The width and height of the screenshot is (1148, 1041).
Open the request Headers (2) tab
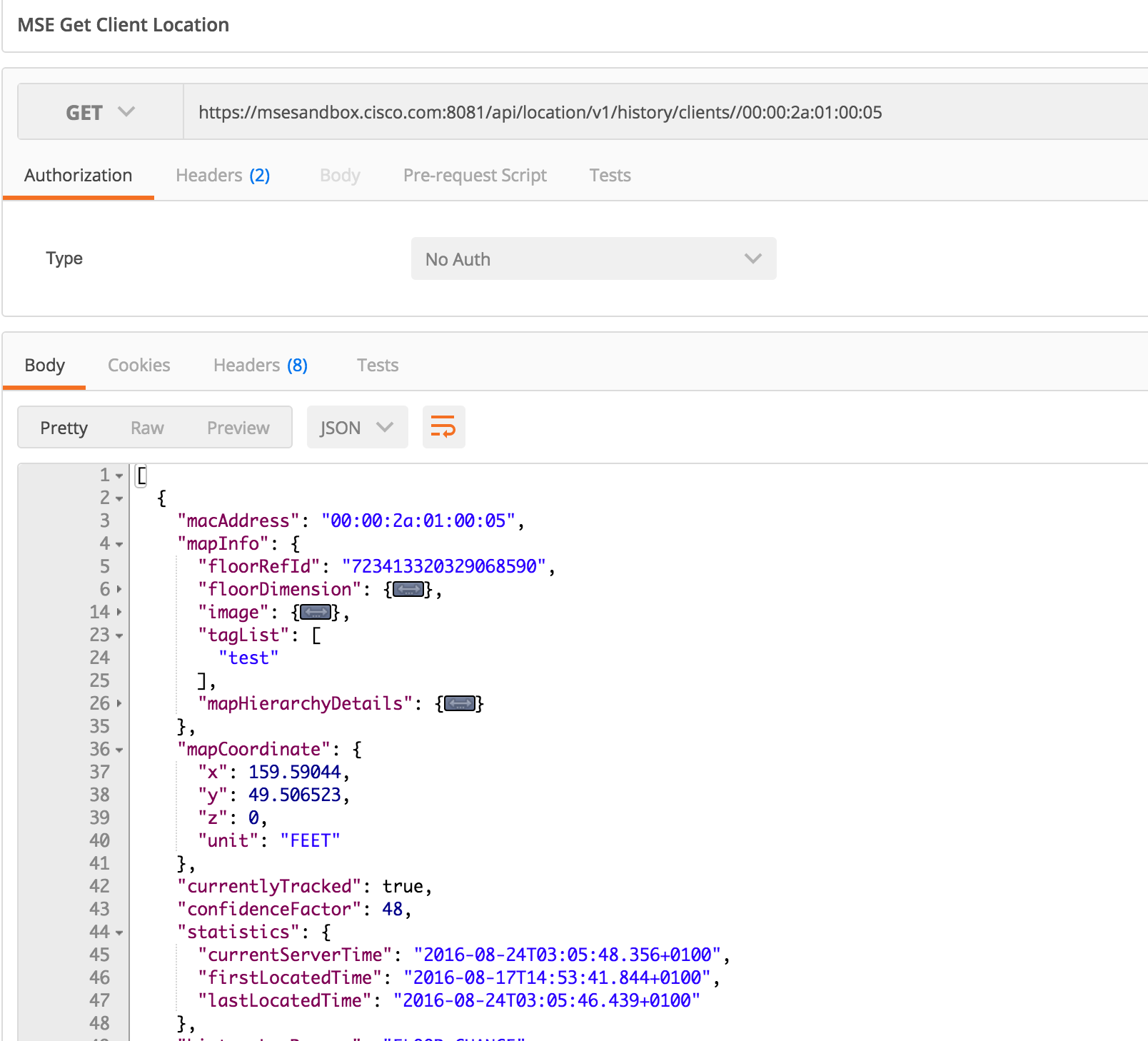point(223,176)
